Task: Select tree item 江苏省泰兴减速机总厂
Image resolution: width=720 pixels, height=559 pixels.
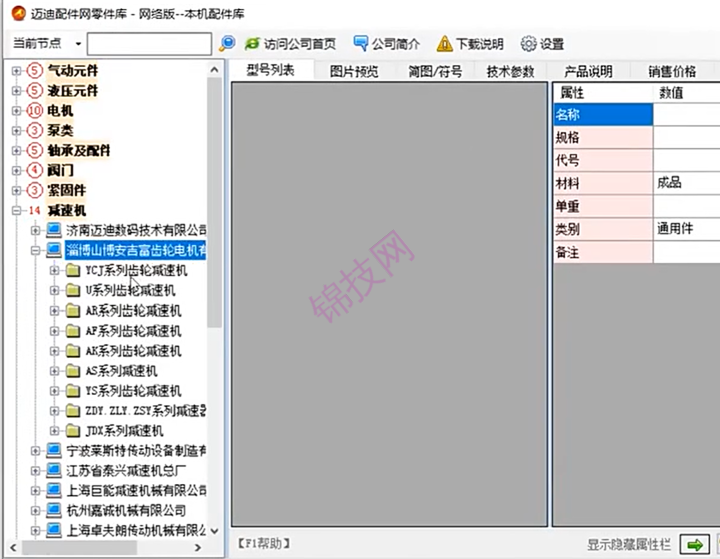Action: point(126,471)
